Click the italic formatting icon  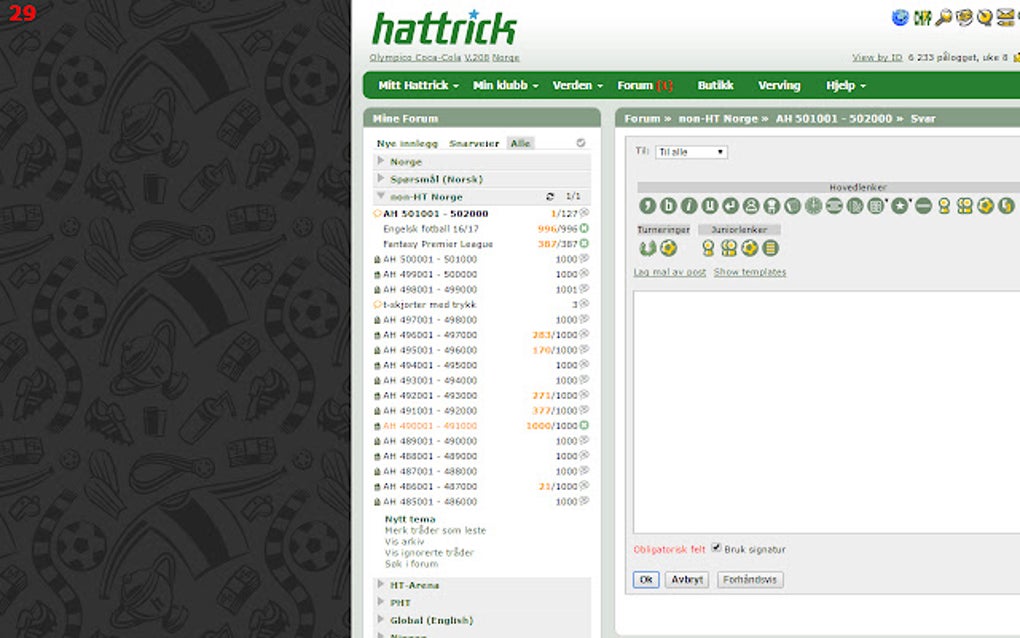(690, 206)
